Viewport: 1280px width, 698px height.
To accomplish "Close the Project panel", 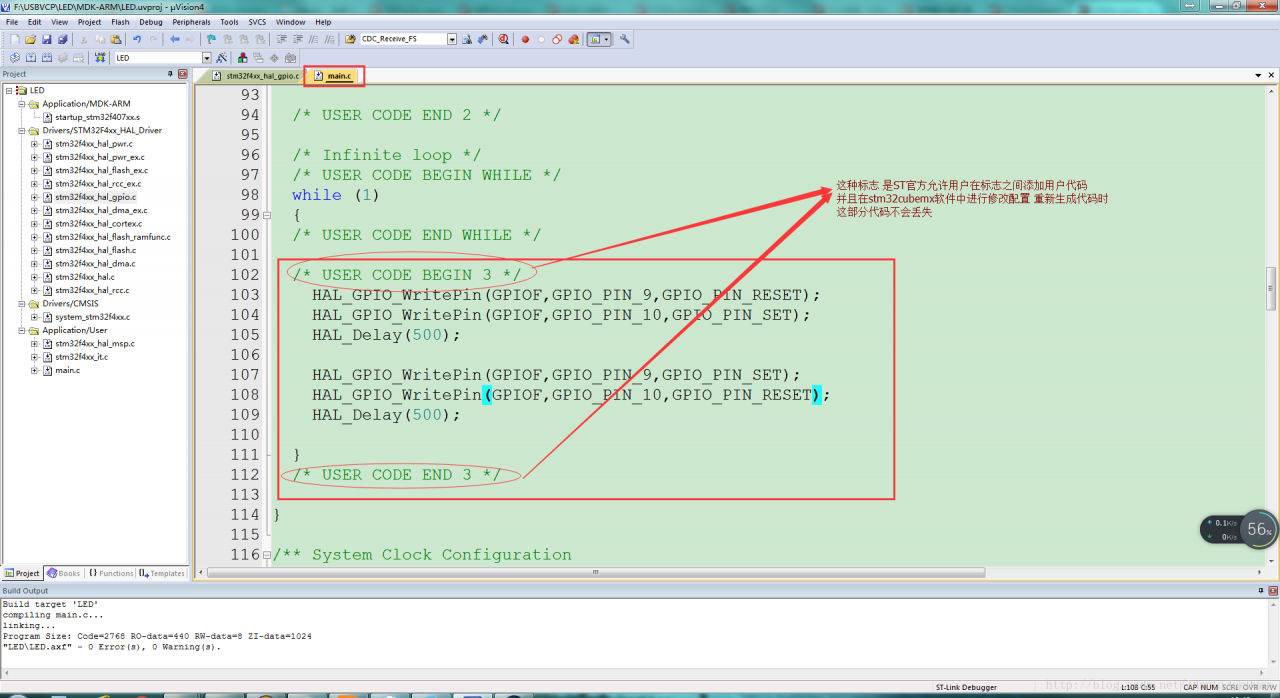I will [183, 74].
